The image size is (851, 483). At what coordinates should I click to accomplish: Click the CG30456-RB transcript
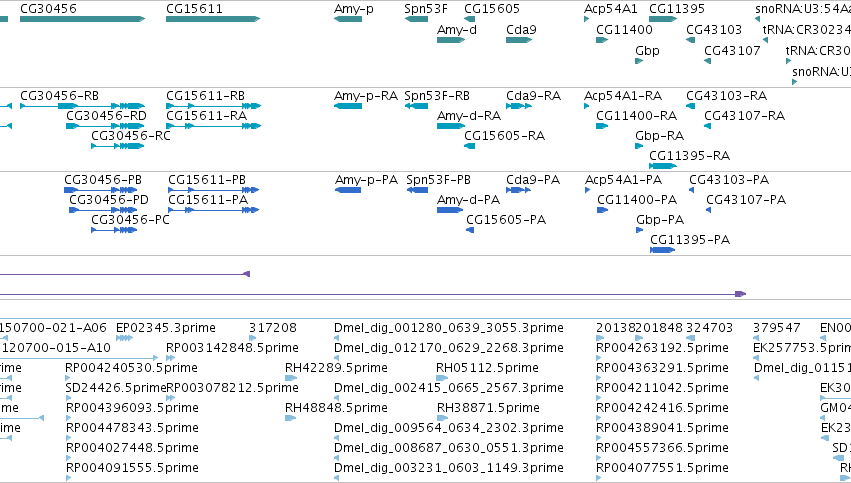point(82,106)
